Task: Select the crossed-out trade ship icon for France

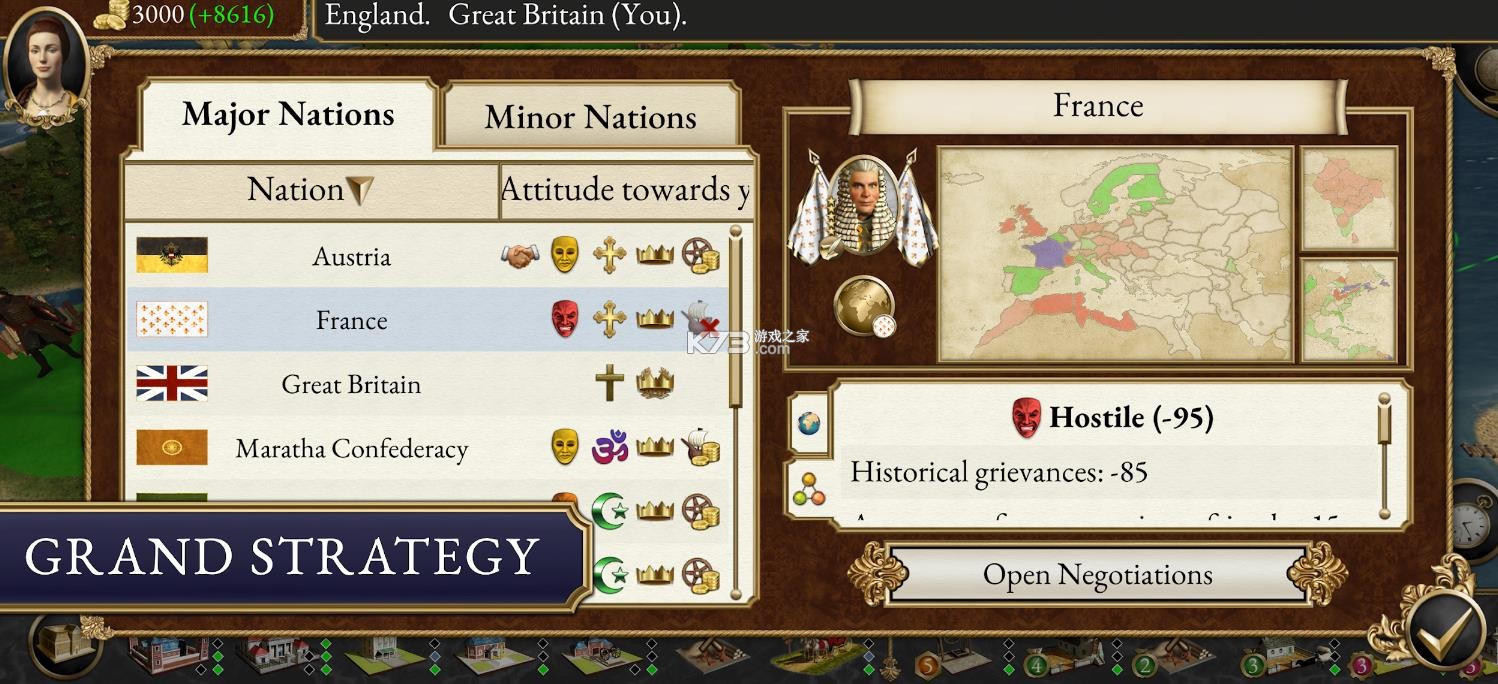Action: (x=700, y=320)
